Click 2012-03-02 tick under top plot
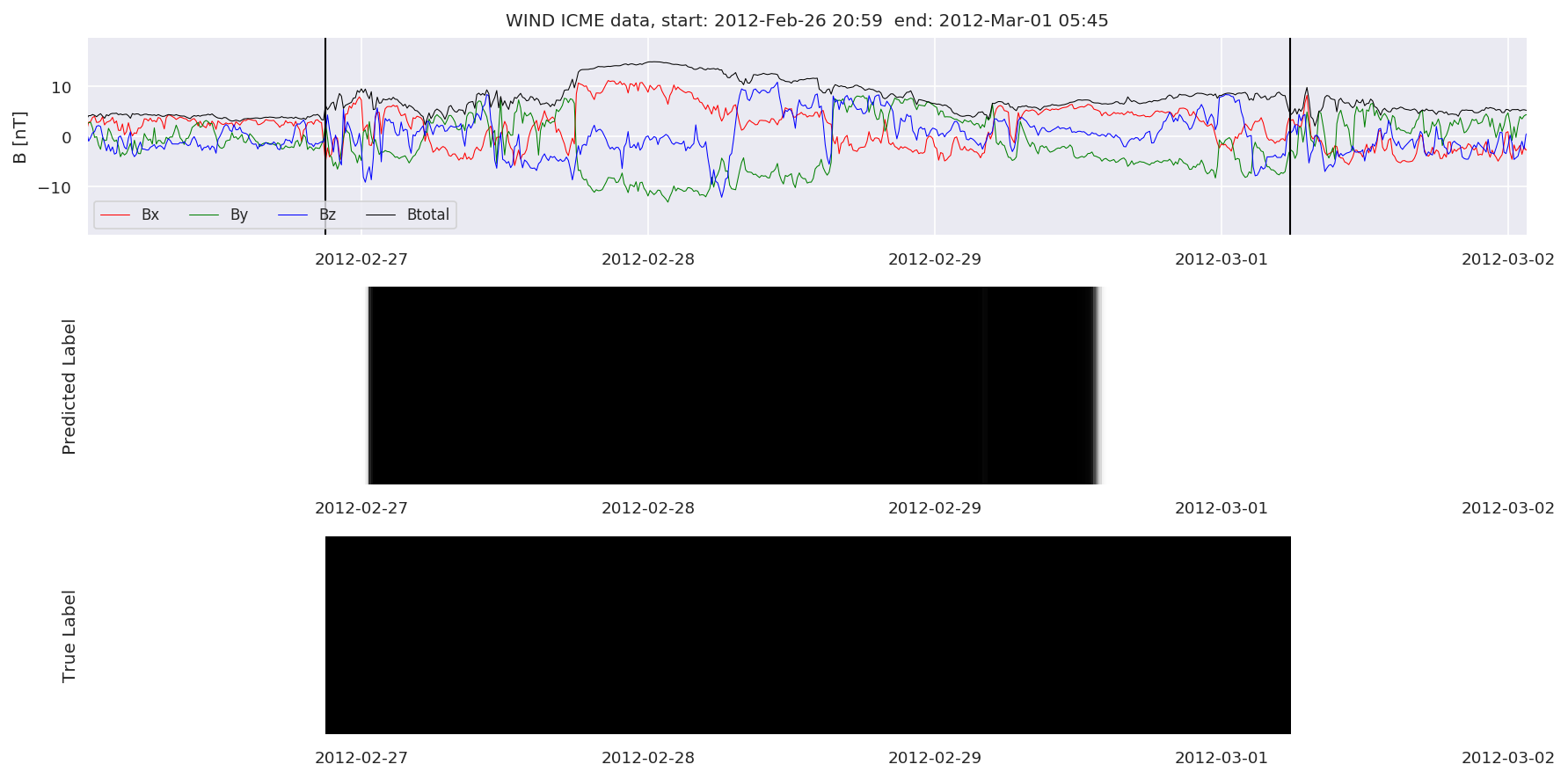Image resolution: width=1568 pixels, height=779 pixels. pyautogui.click(x=1508, y=259)
